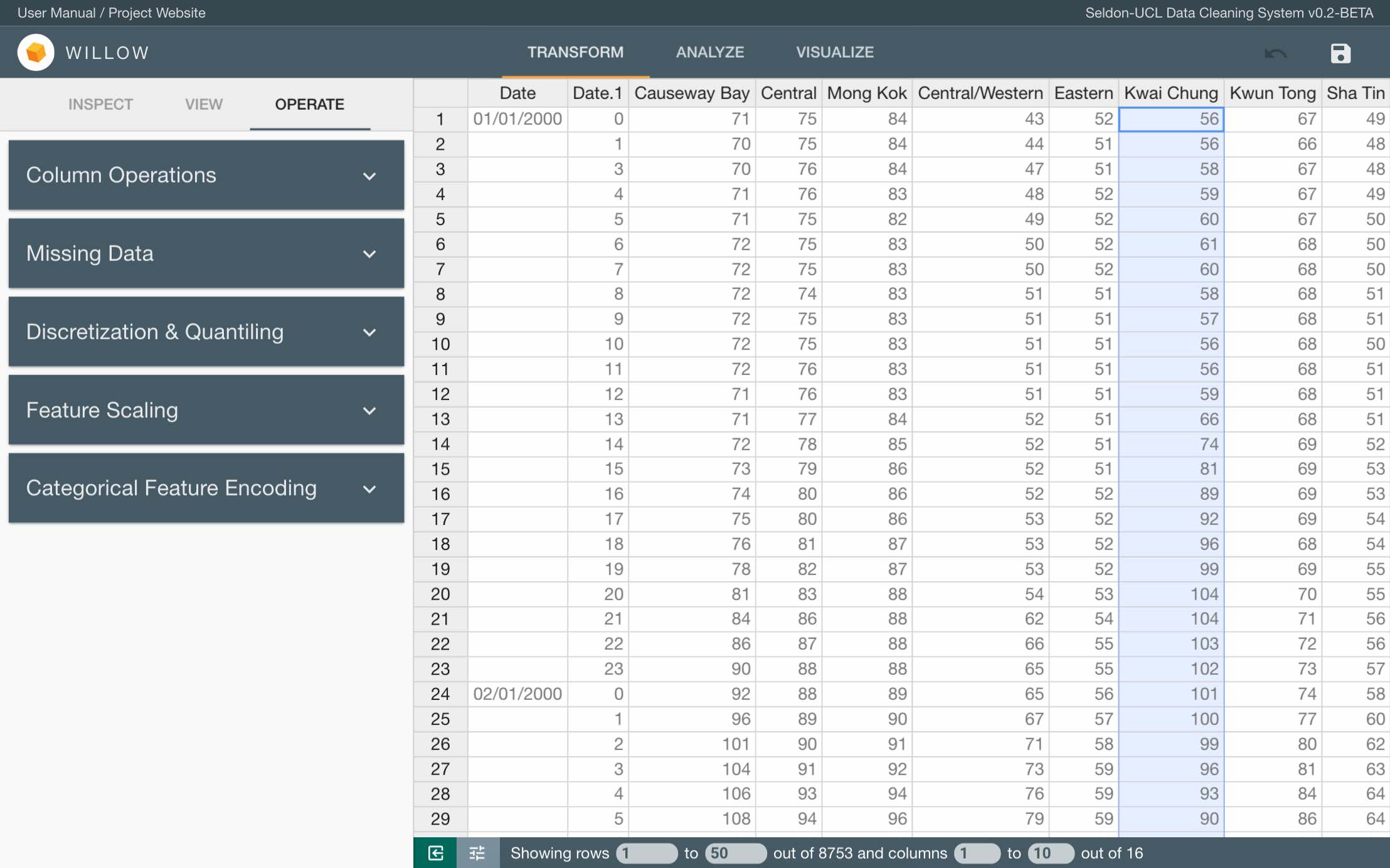Expand Discretization & Quantiling panel
This screenshot has height=868, width=1390.
tap(206, 332)
